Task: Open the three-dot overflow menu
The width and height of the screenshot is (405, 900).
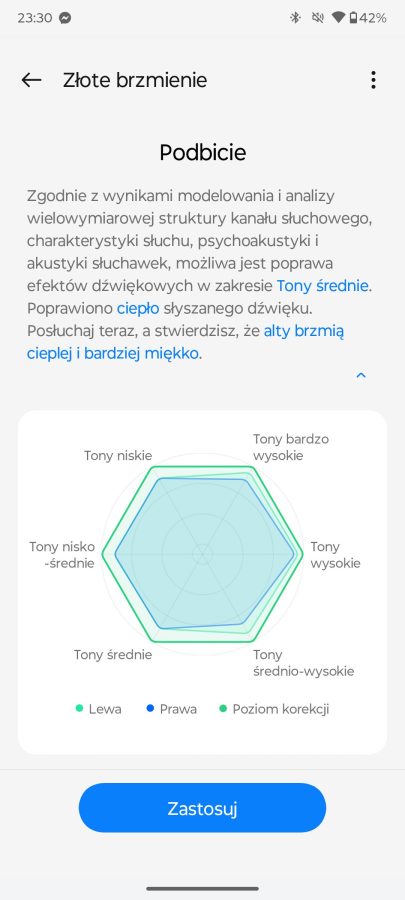Action: (x=373, y=80)
